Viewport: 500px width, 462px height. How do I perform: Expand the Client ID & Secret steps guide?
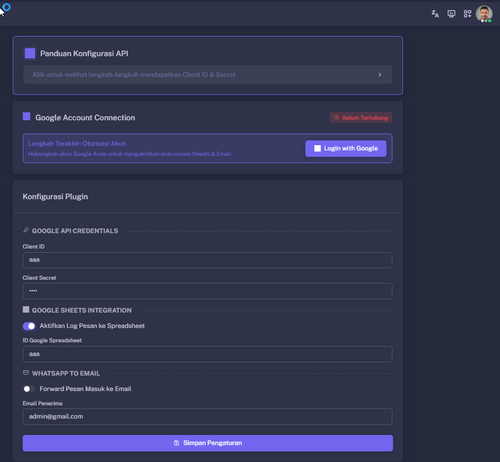tap(207, 75)
